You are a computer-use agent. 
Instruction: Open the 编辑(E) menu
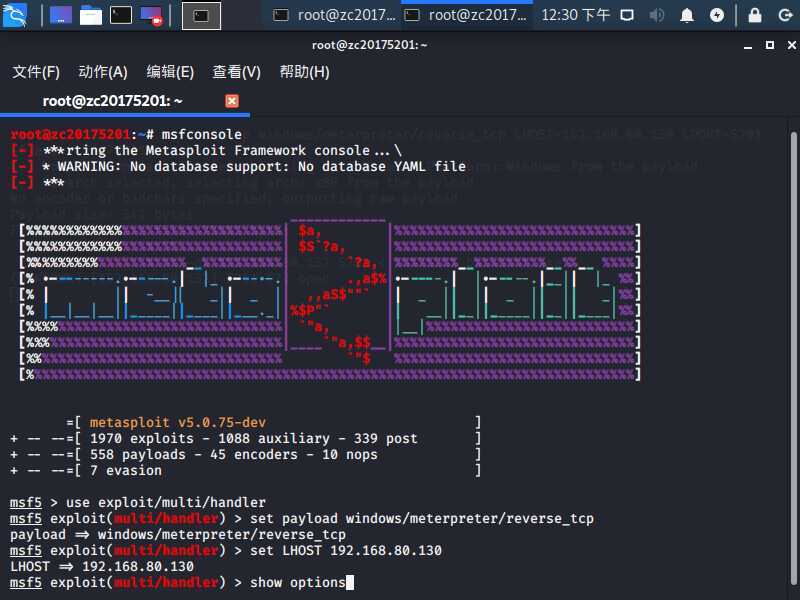pos(170,72)
